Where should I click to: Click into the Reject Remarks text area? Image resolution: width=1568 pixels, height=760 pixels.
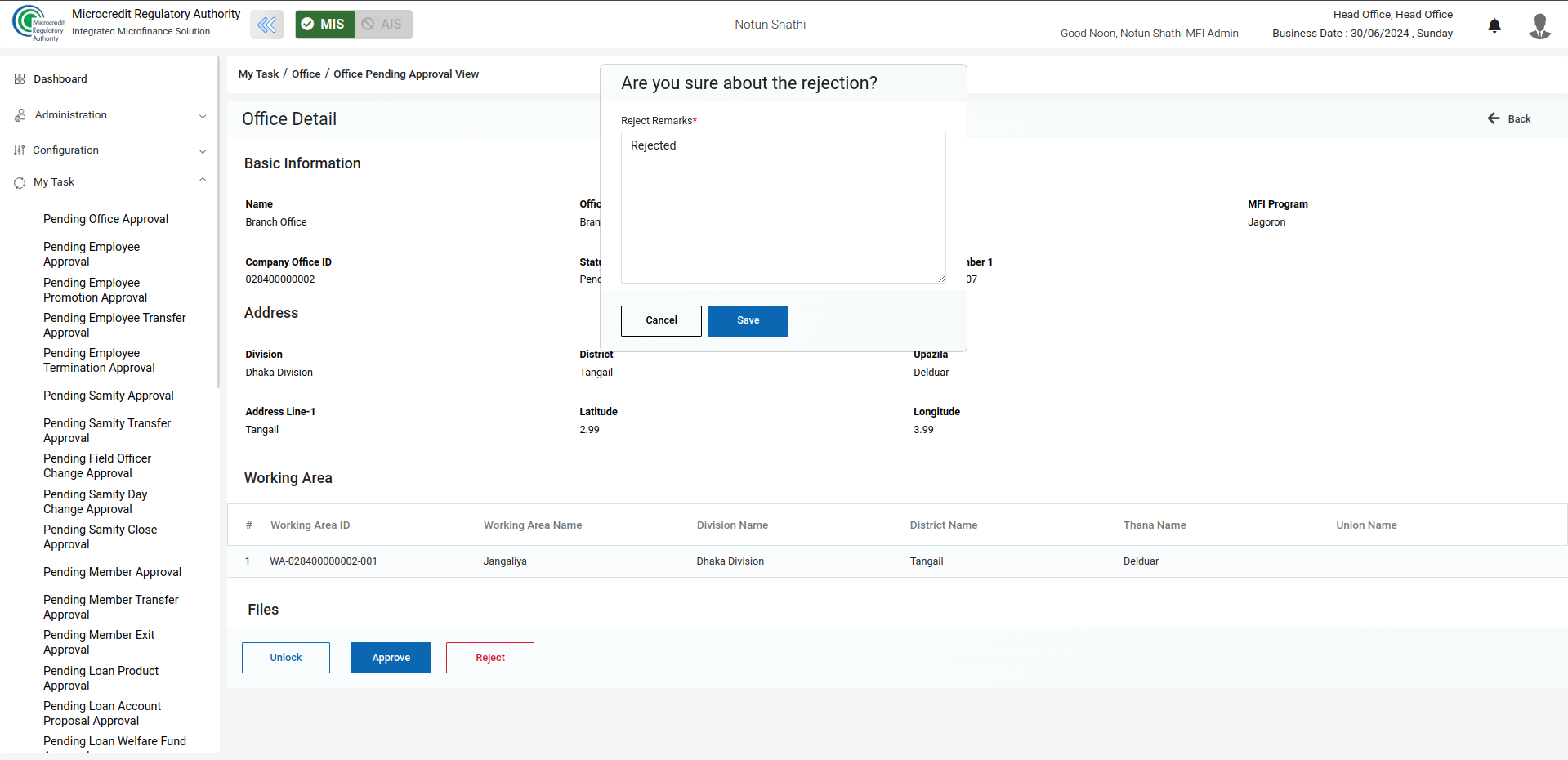click(783, 208)
